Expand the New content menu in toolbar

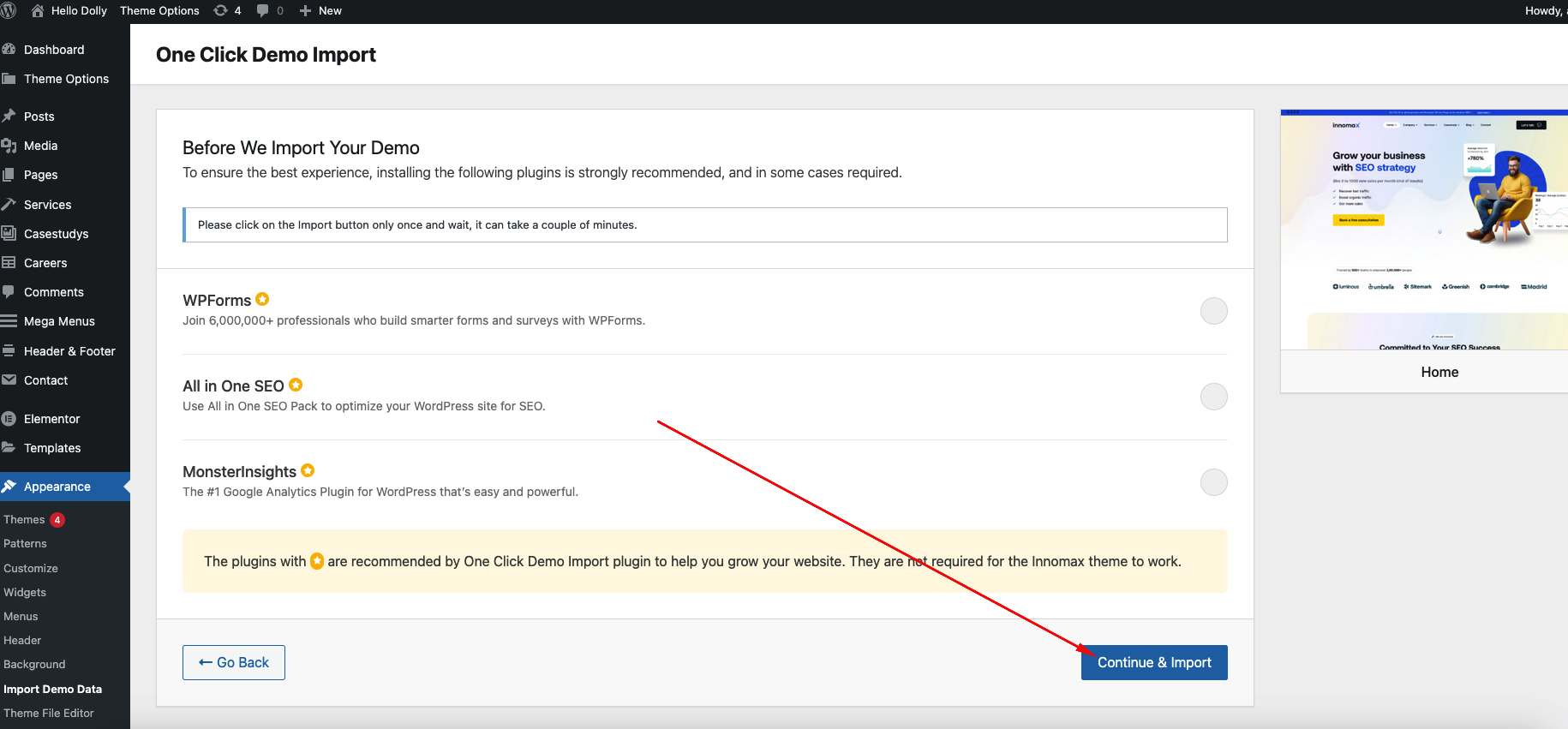(320, 10)
